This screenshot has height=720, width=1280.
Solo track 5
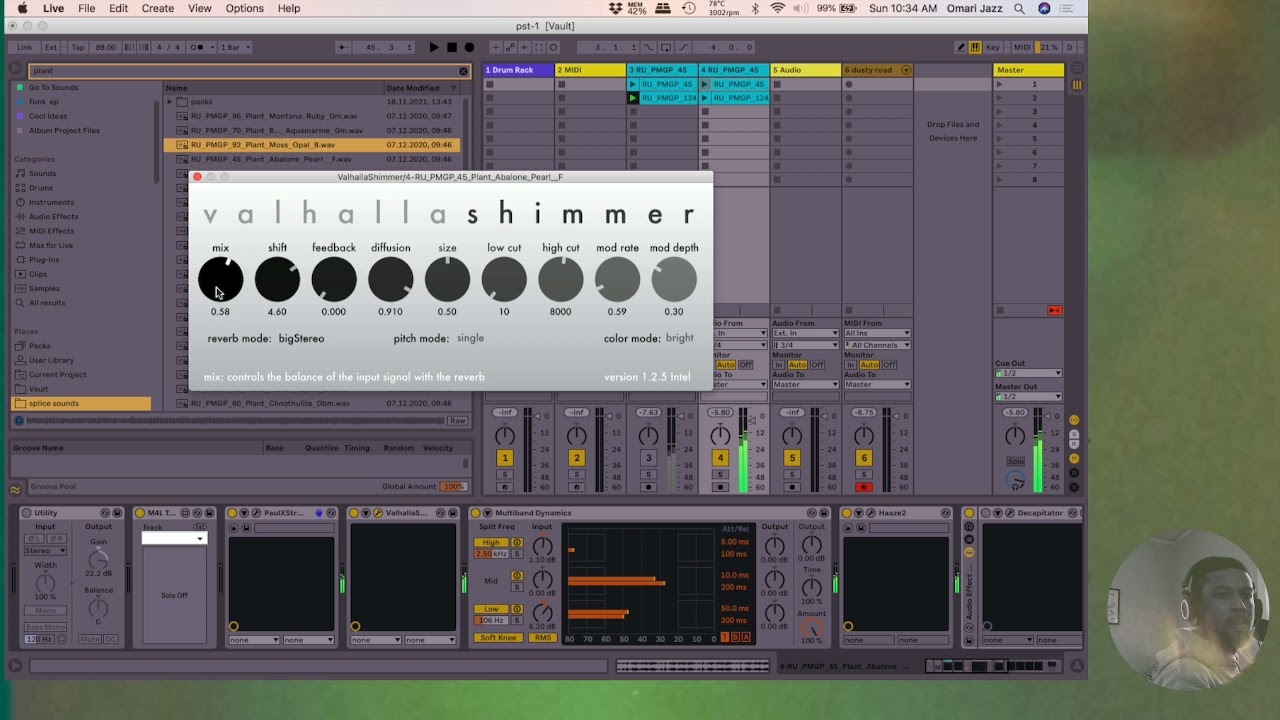click(x=792, y=474)
